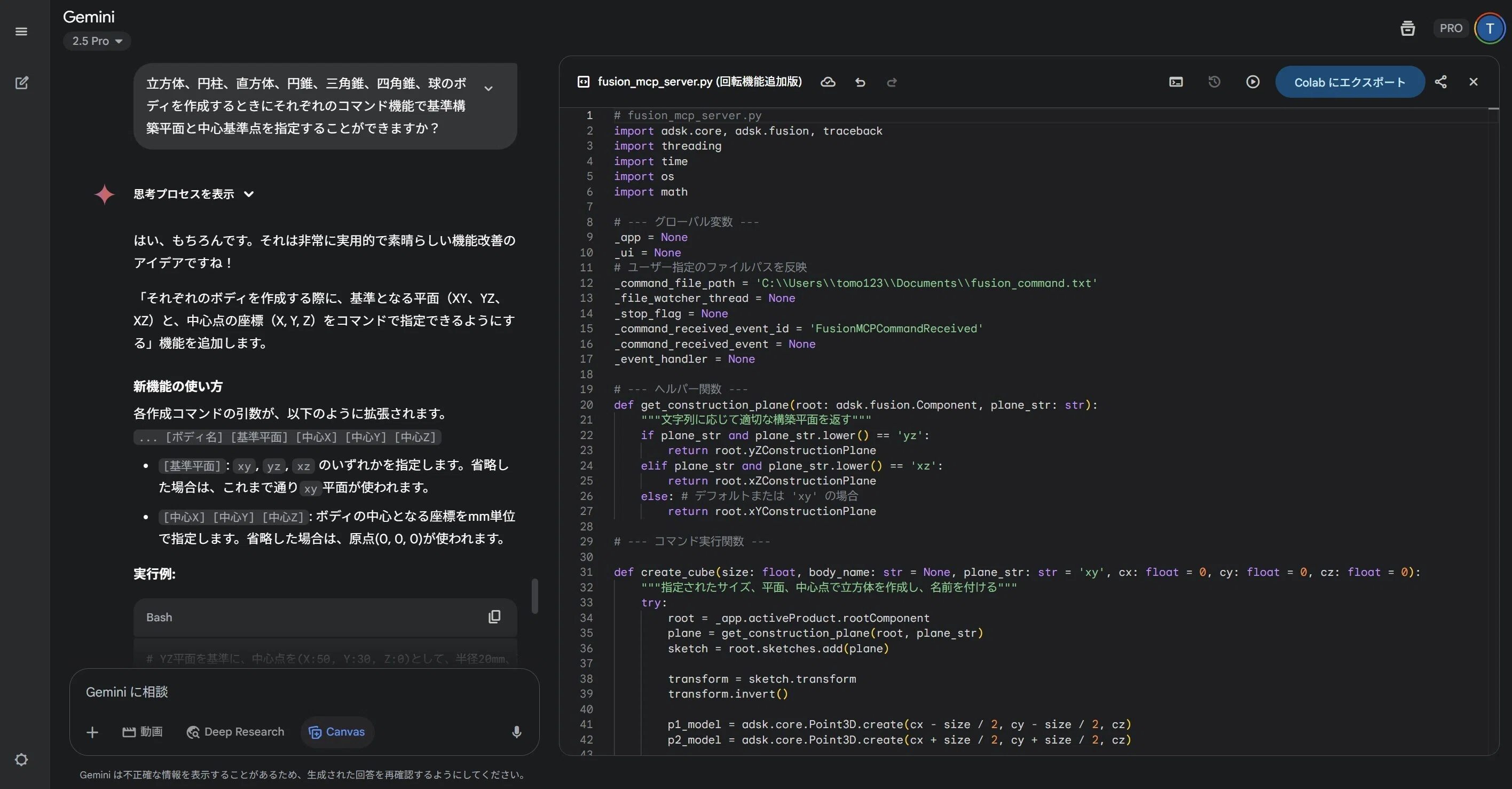Click the cloud save status icon
This screenshot has width=1512, height=789.
tap(828, 82)
